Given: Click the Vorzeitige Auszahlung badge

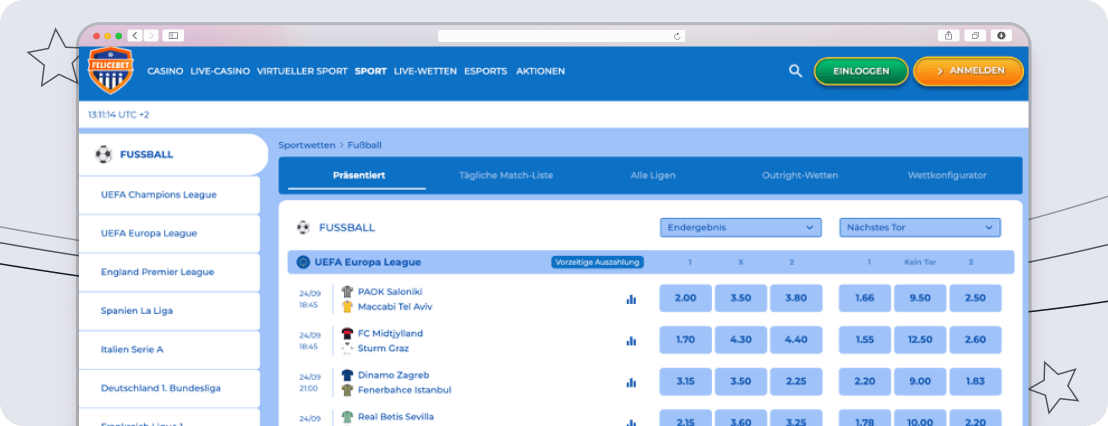Looking at the screenshot, I should pyautogui.click(x=597, y=262).
